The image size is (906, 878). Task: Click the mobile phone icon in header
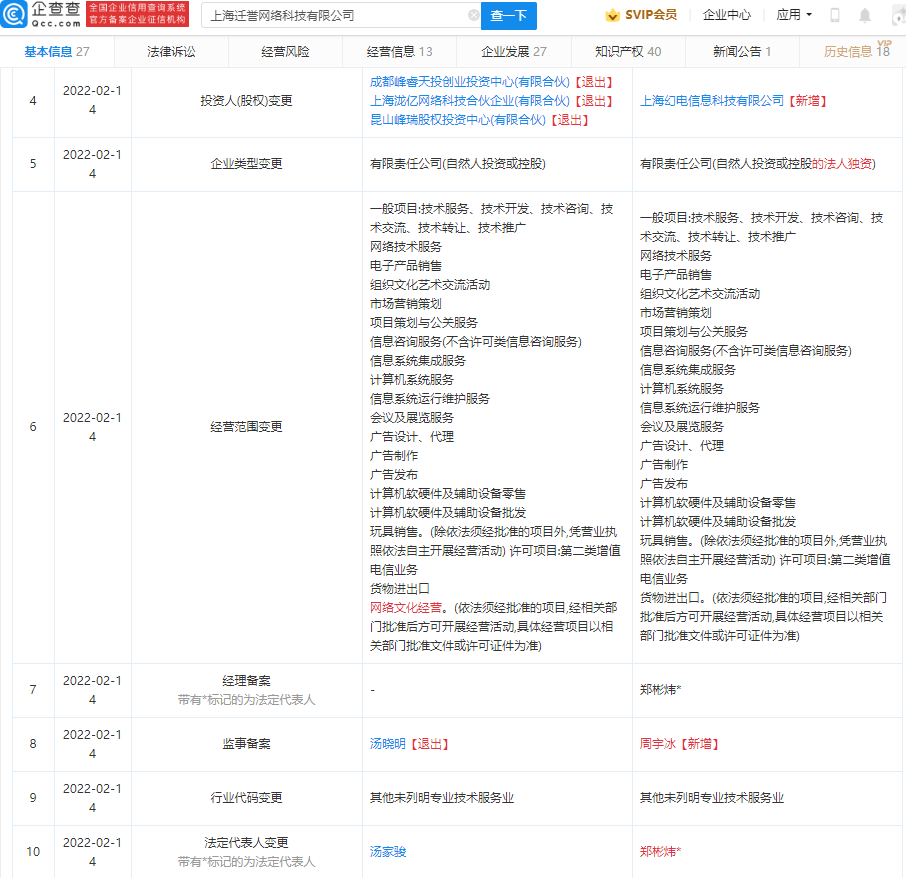tap(835, 16)
